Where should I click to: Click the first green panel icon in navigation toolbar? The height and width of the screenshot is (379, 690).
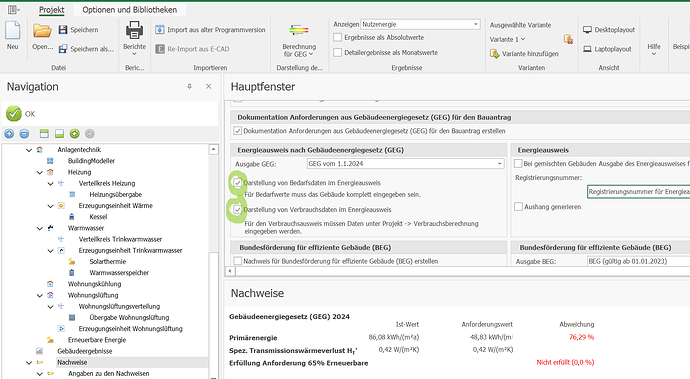(x=44, y=134)
